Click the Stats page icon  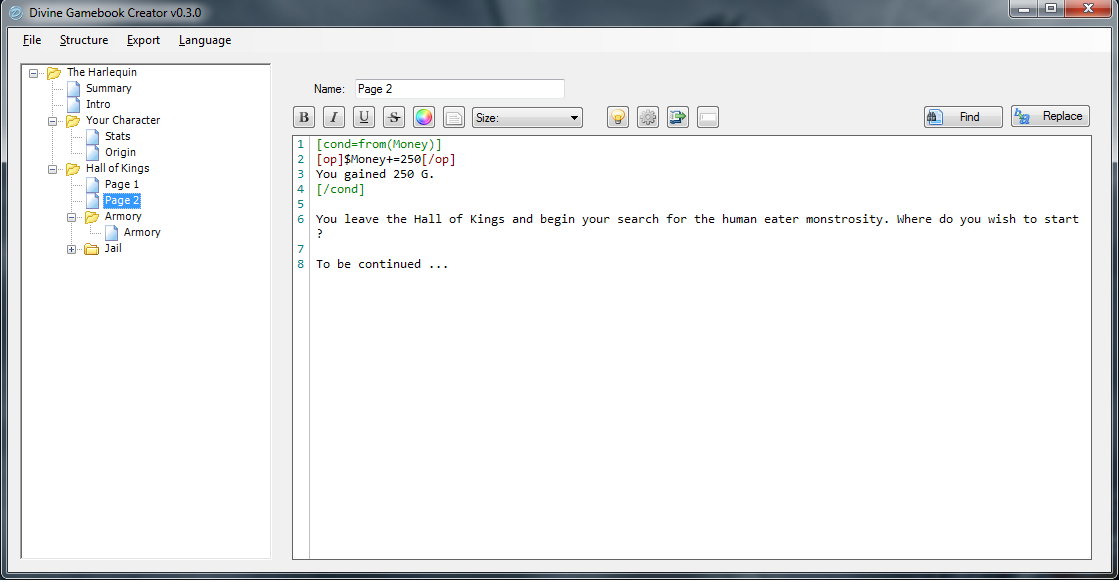pyautogui.click(x=93, y=136)
